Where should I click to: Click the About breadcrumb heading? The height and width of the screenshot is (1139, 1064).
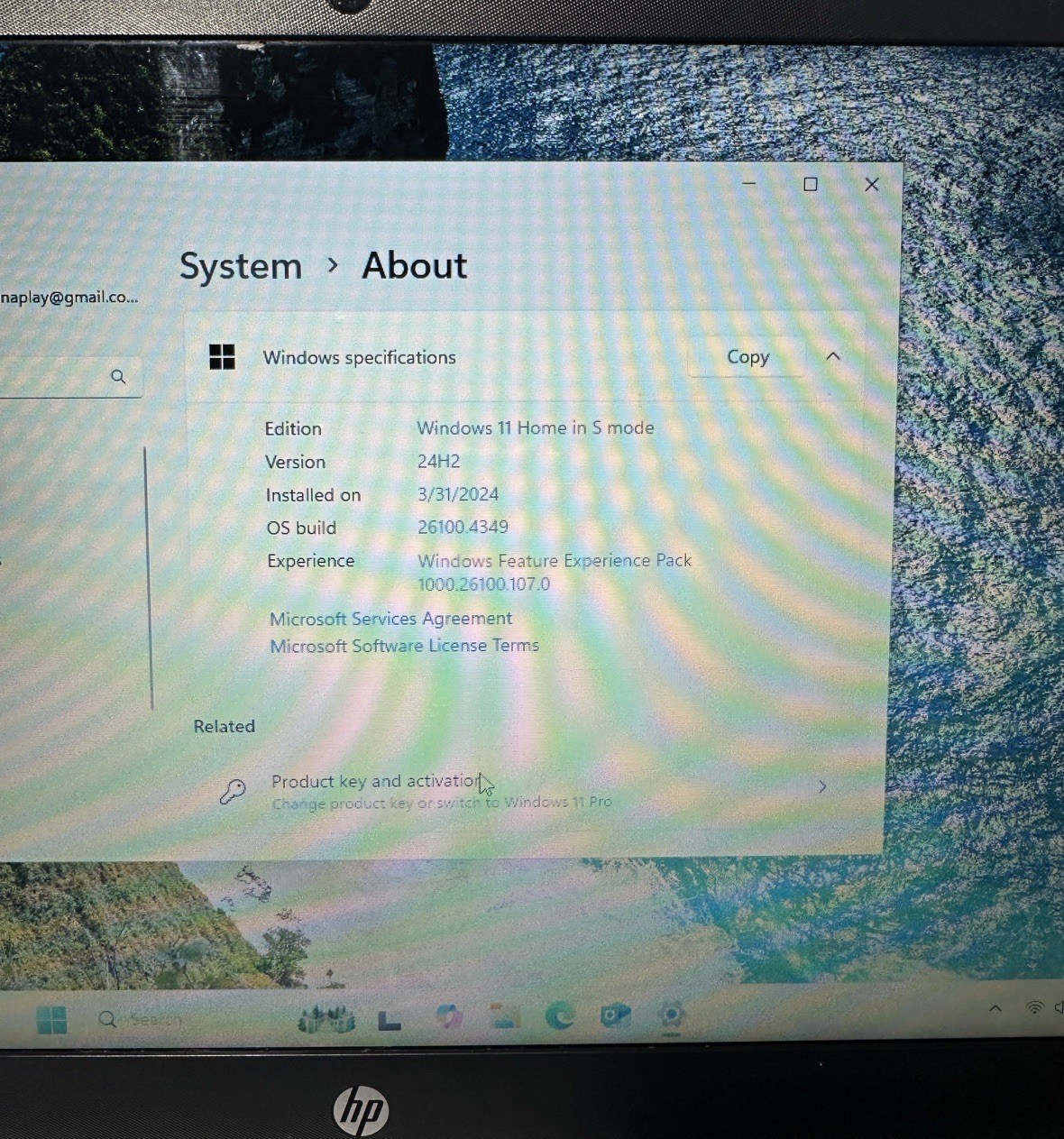415,265
